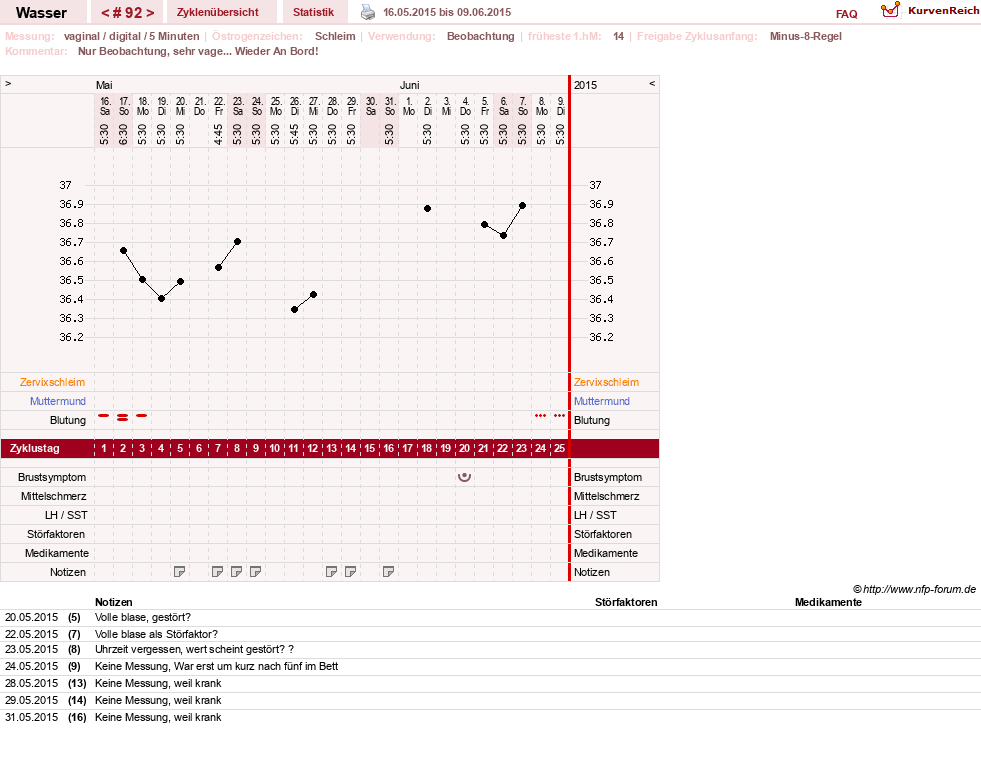Click the 'Minus-8-Regel' value
Screen dimensions: 981x761
tap(806, 36)
